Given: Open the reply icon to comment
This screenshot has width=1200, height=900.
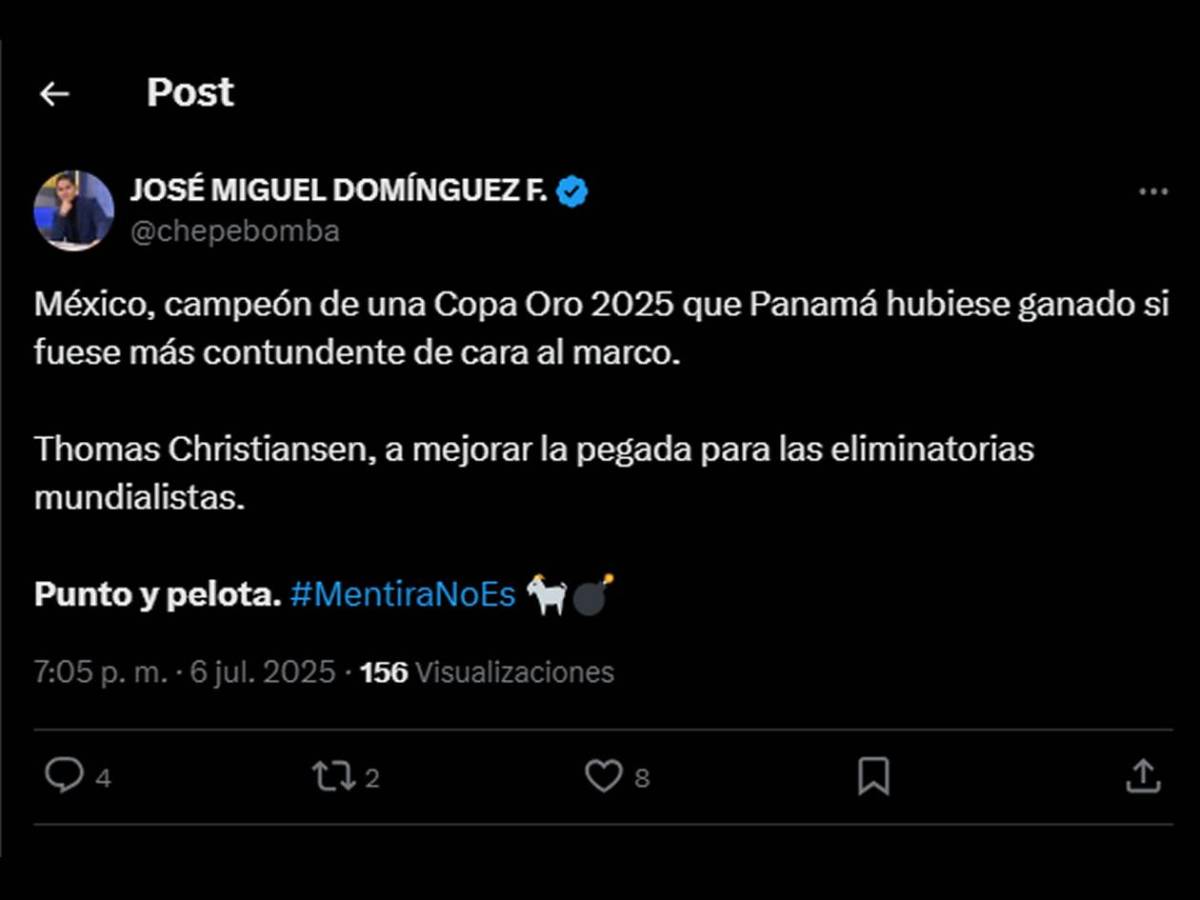Looking at the screenshot, I should tap(65, 775).
